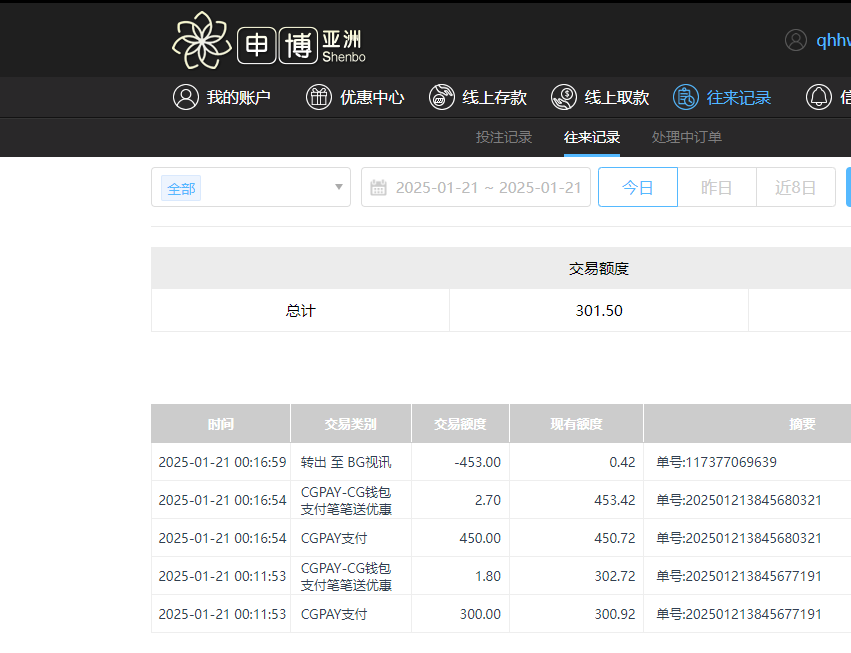Switch to the 投注记录 tab
Viewport: 851px width, 653px height.
tap(504, 137)
